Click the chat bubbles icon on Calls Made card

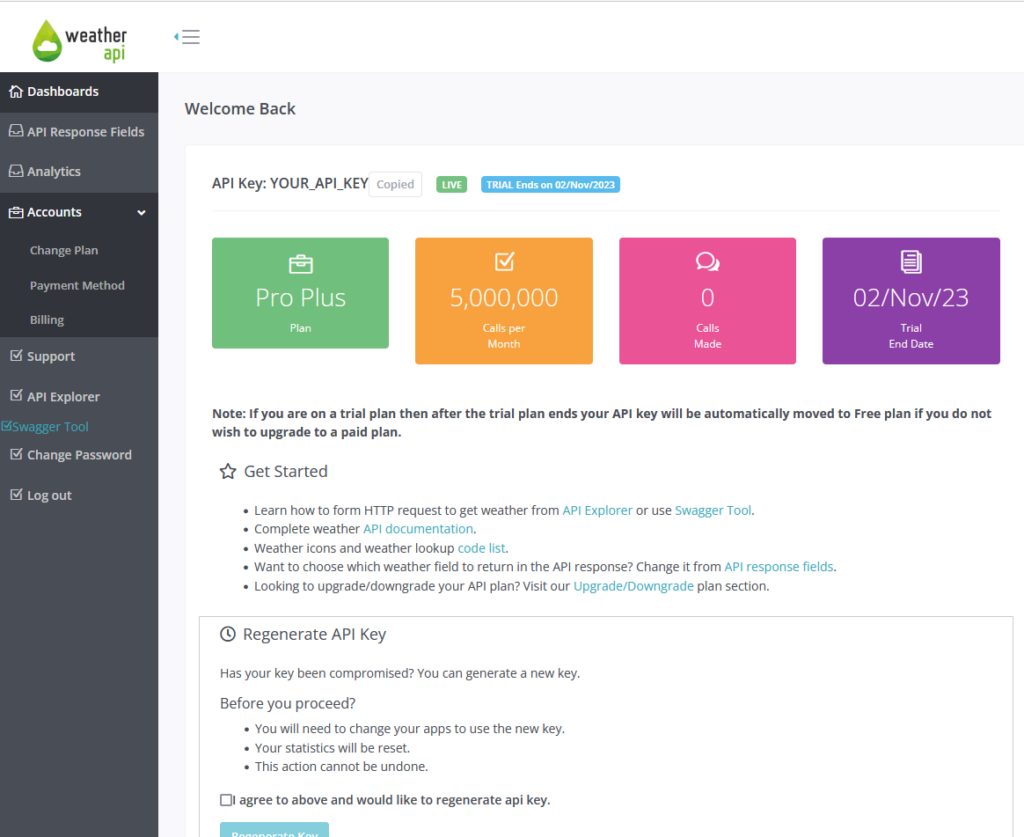(707, 262)
